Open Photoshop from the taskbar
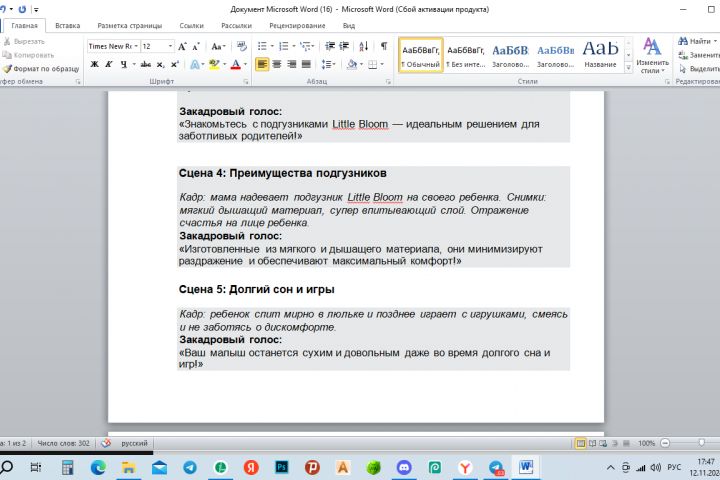The width and height of the screenshot is (720, 480). (x=281, y=468)
